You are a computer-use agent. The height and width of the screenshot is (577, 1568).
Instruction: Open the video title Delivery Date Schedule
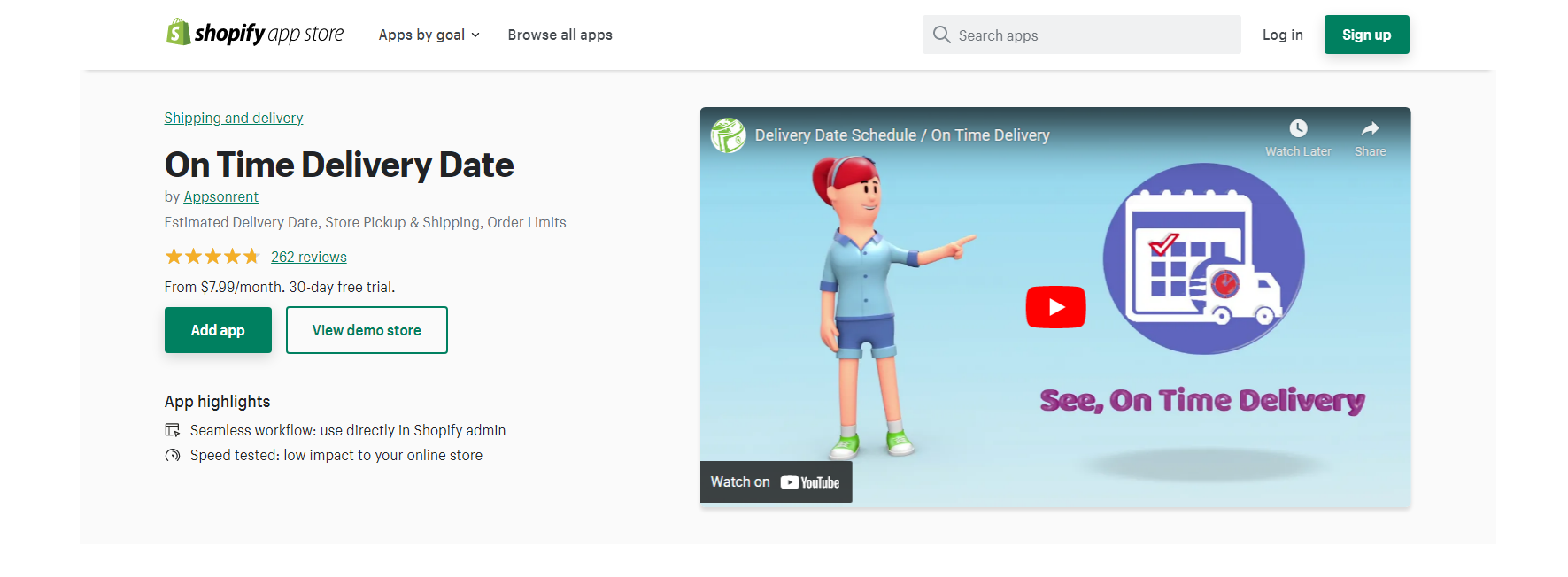[x=902, y=135]
